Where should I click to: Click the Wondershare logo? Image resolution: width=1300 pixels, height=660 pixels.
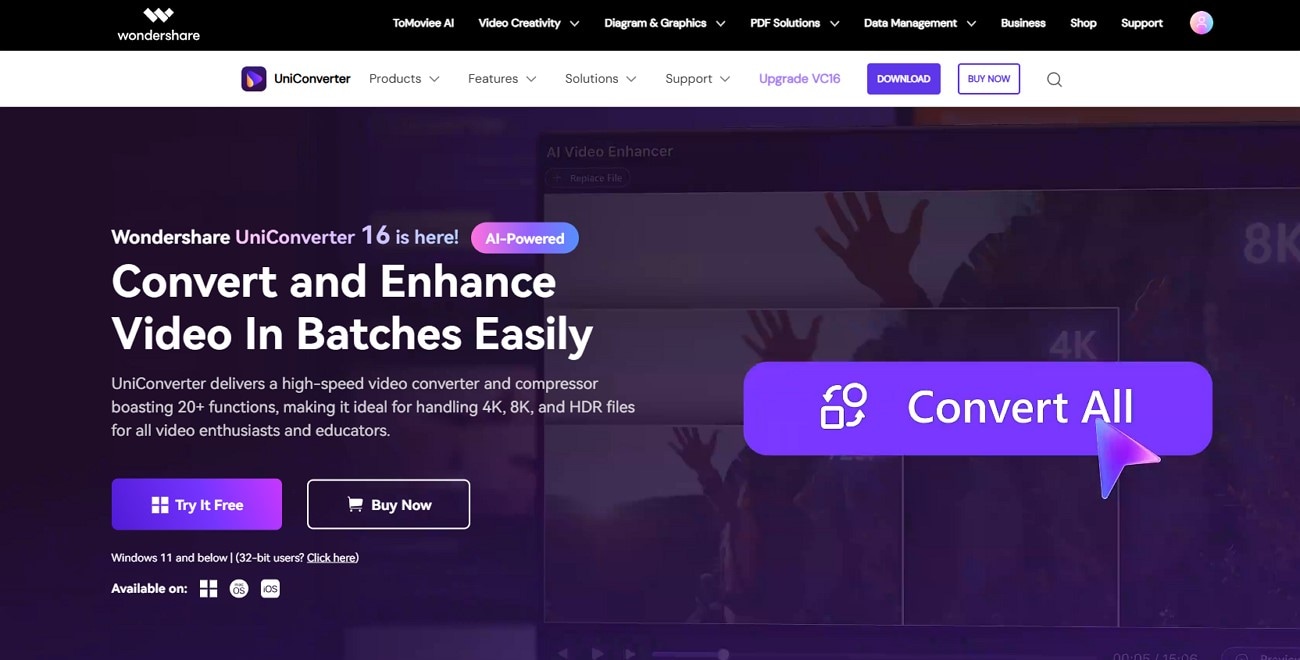click(158, 24)
